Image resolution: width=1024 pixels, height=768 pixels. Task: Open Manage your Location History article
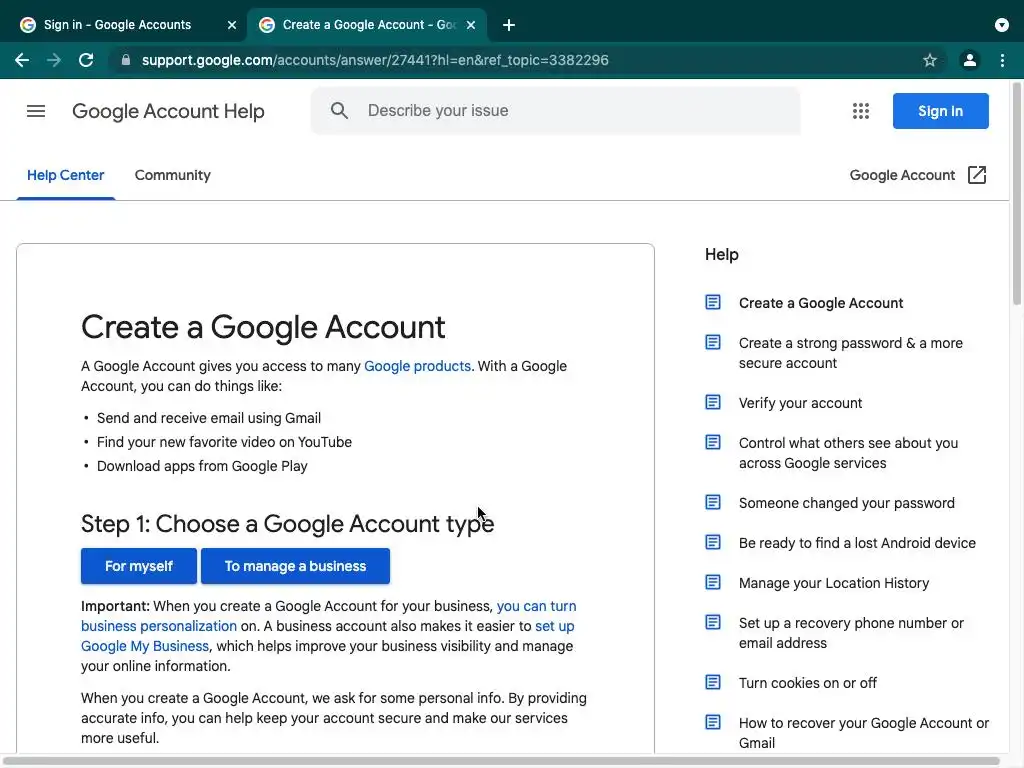833,583
